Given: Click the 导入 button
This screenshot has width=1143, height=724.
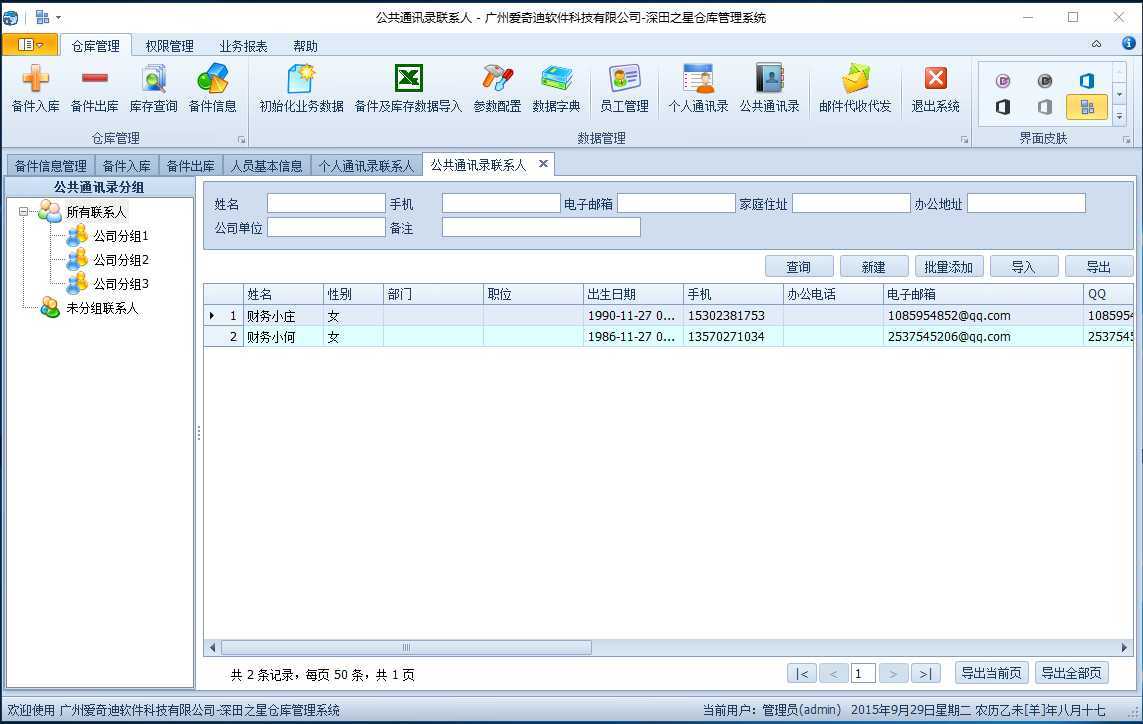Looking at the screenshot, I should point(1023,267).
